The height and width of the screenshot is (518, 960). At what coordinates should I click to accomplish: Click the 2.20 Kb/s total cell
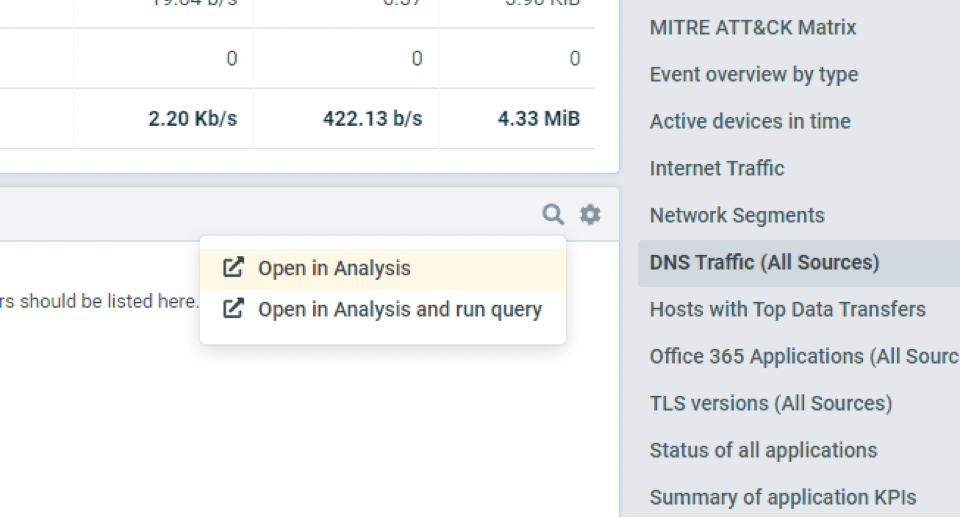click(192, 119)
